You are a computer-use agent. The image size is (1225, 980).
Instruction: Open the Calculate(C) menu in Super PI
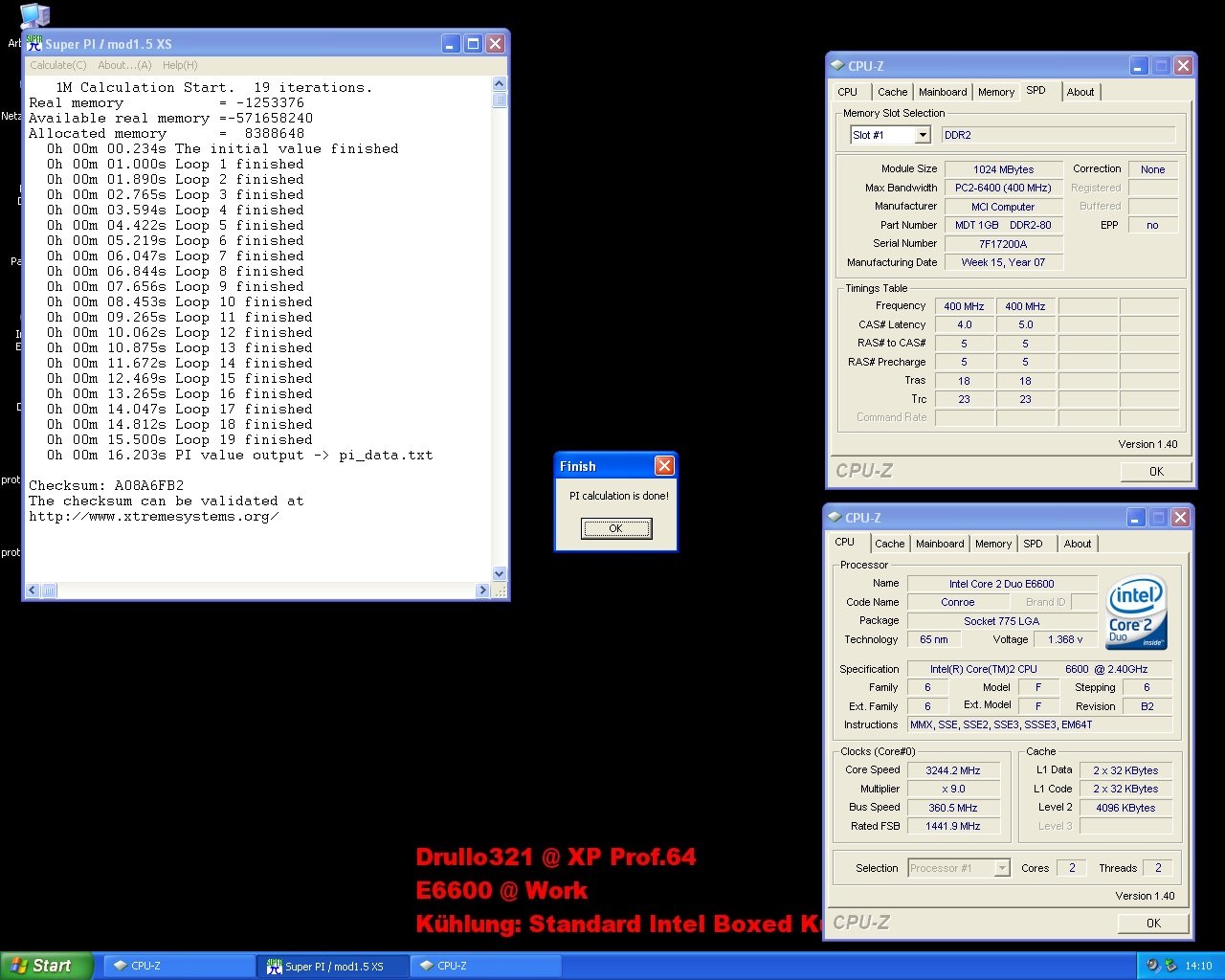pyautogui.click(x=58, y=65)
